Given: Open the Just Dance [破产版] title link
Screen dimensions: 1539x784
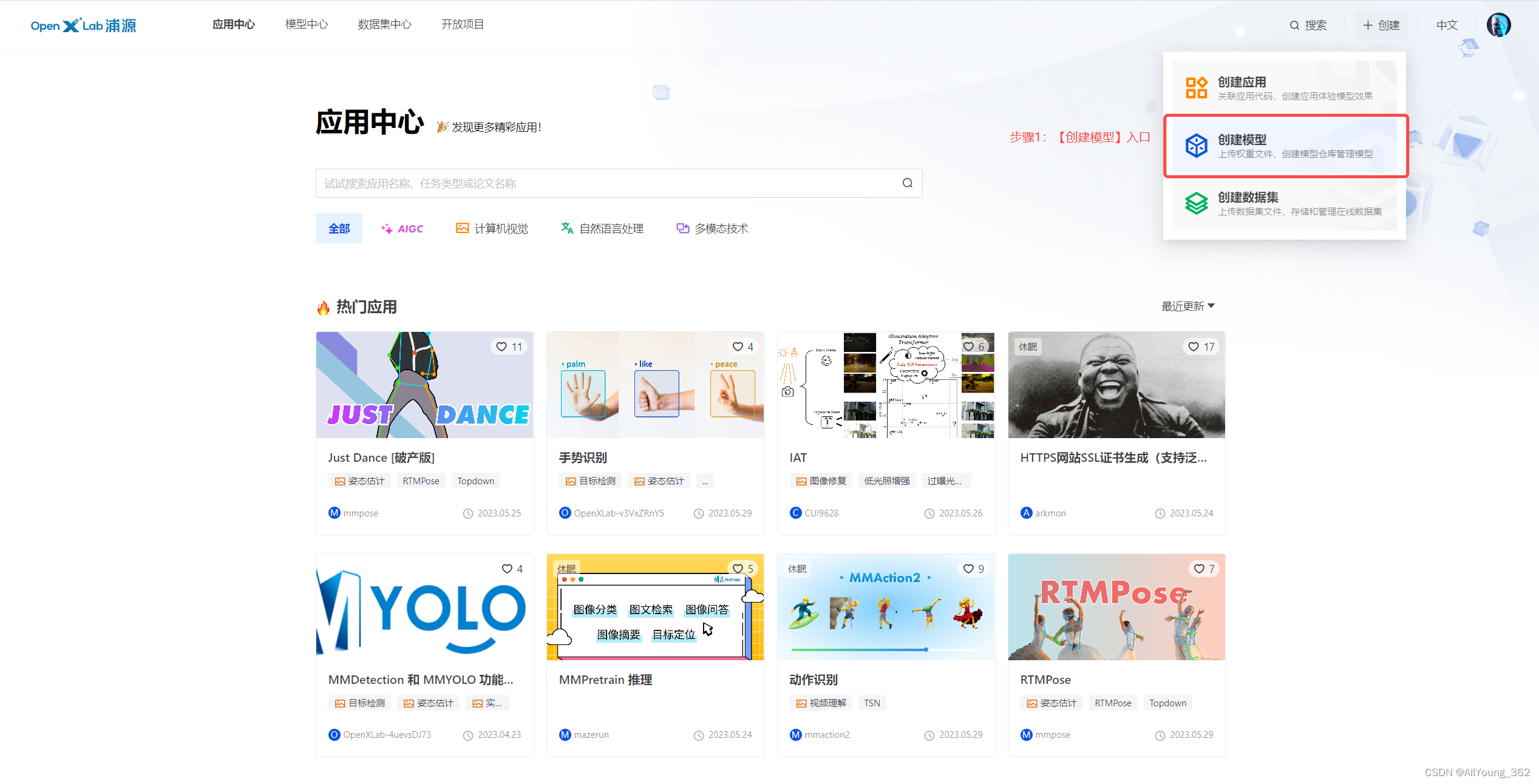Looking at the screenshot, I should 381,458.
